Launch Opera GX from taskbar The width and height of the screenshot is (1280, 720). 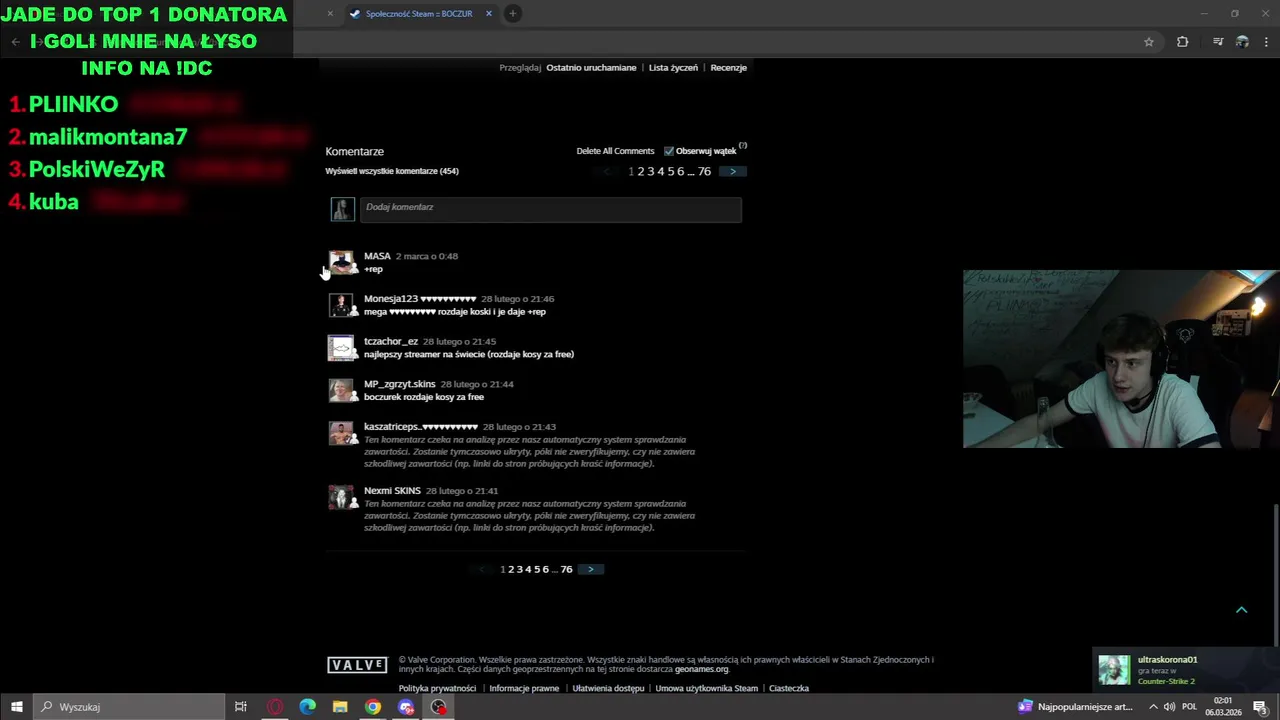(275, 707)
